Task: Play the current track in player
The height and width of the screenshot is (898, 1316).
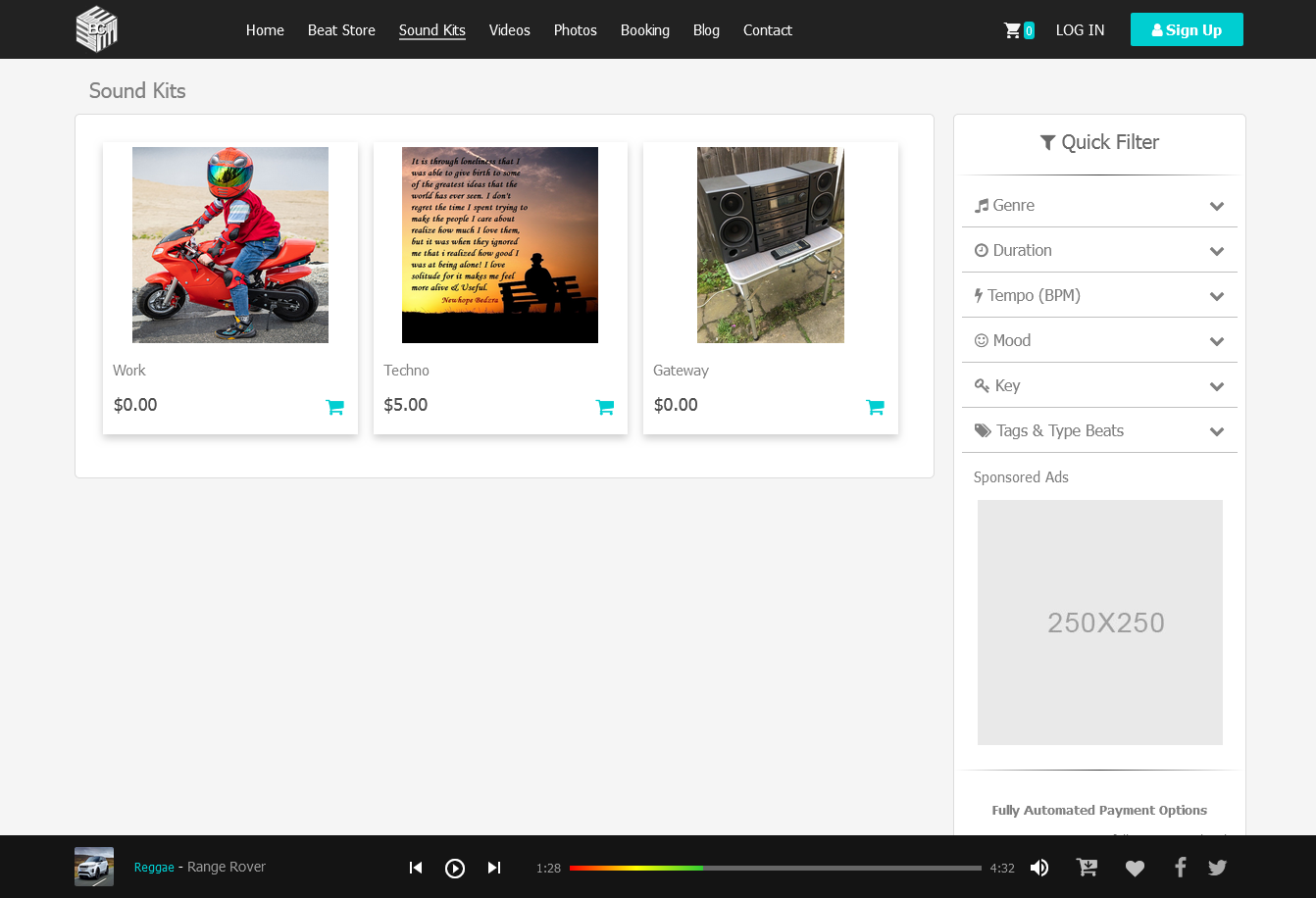Action: (x=455, y=868)
